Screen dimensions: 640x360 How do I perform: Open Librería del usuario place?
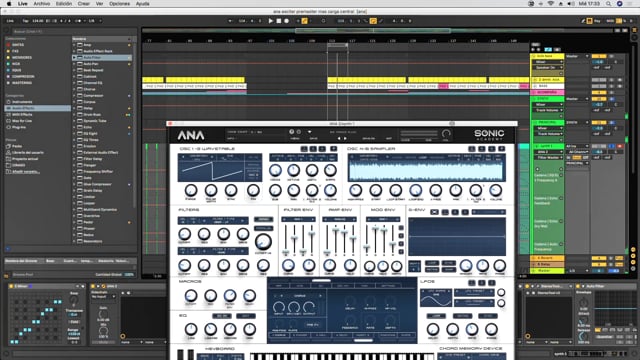(x=28, y=152)
